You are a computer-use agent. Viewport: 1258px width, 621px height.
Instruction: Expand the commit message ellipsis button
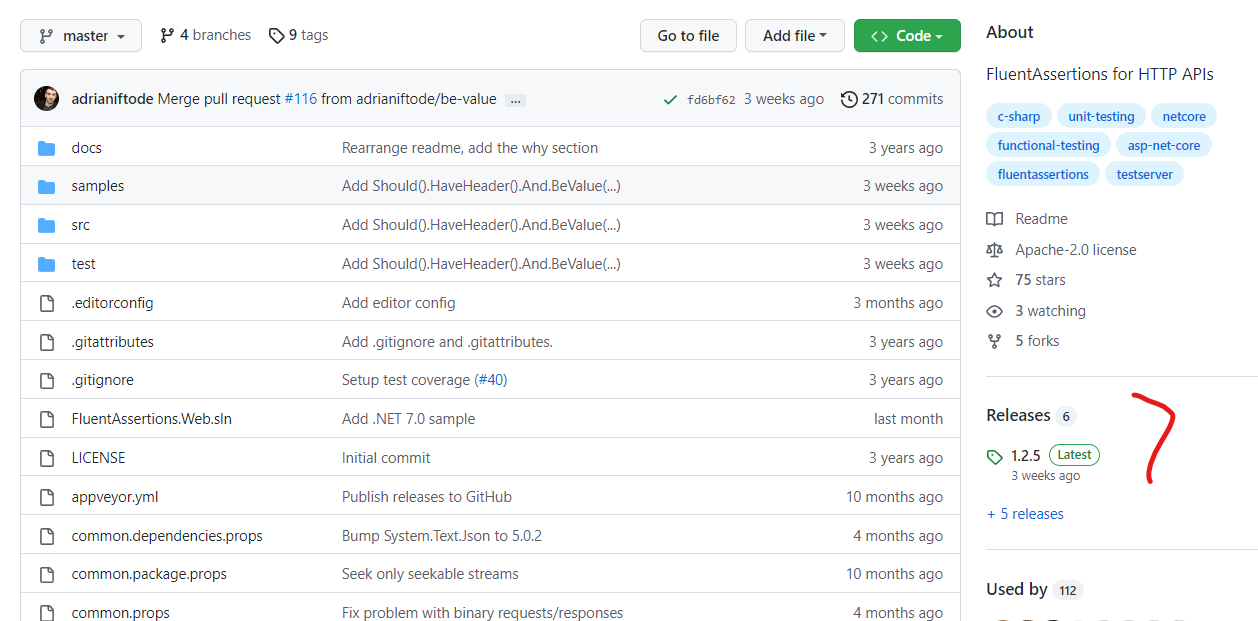pos(515,100)
